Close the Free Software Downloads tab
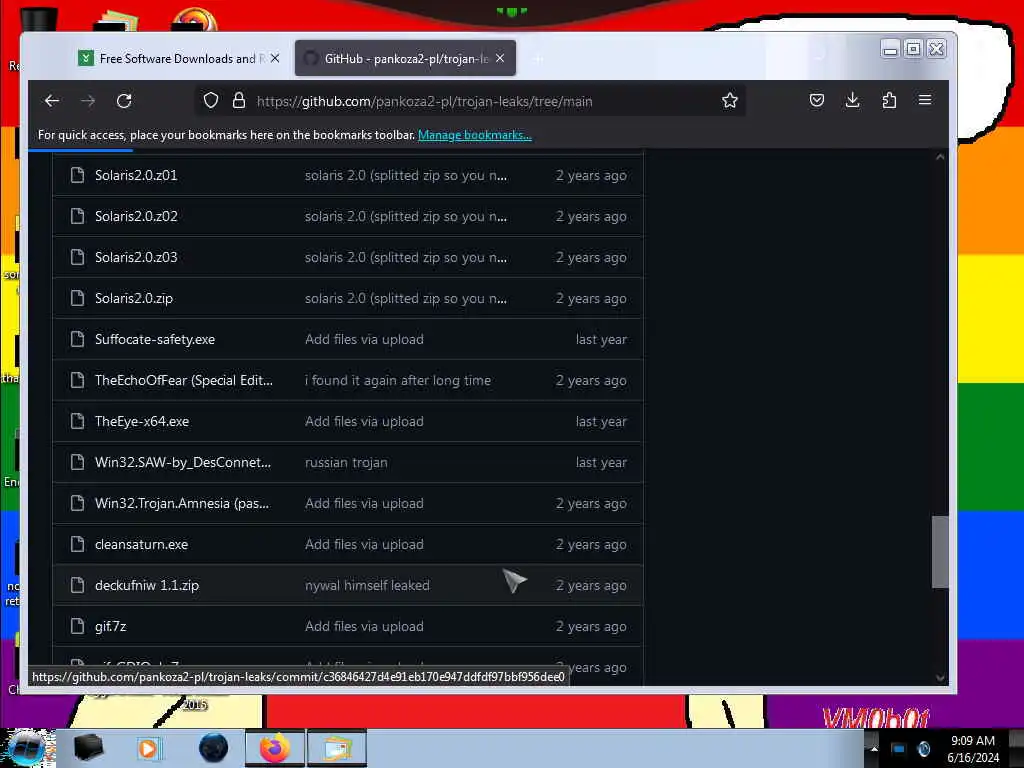 (275, 58)
